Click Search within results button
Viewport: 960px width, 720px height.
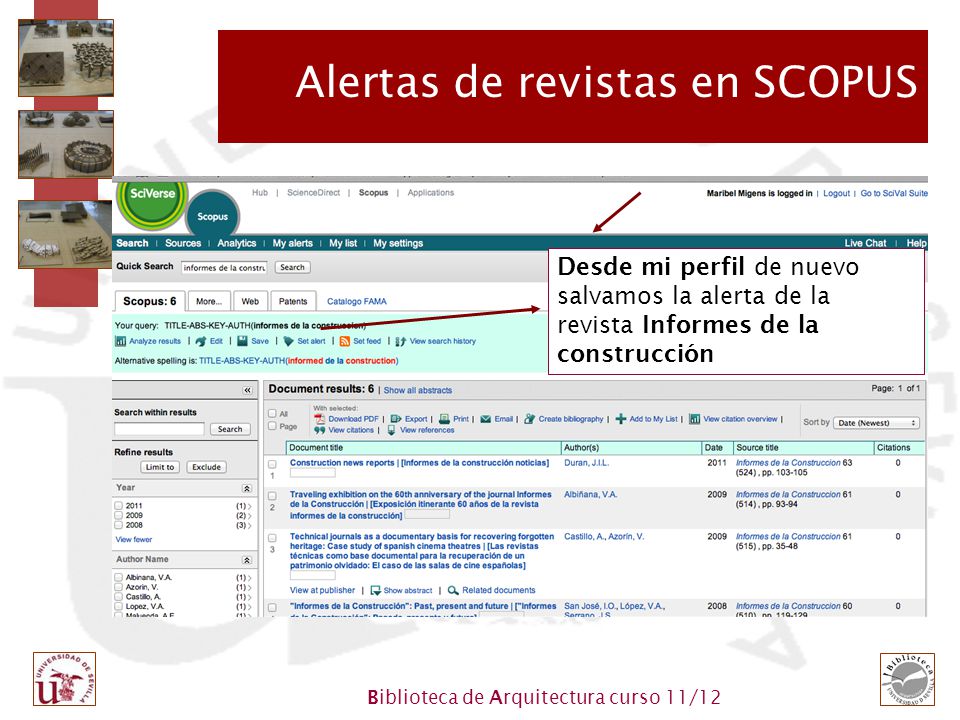click(230, 429)
